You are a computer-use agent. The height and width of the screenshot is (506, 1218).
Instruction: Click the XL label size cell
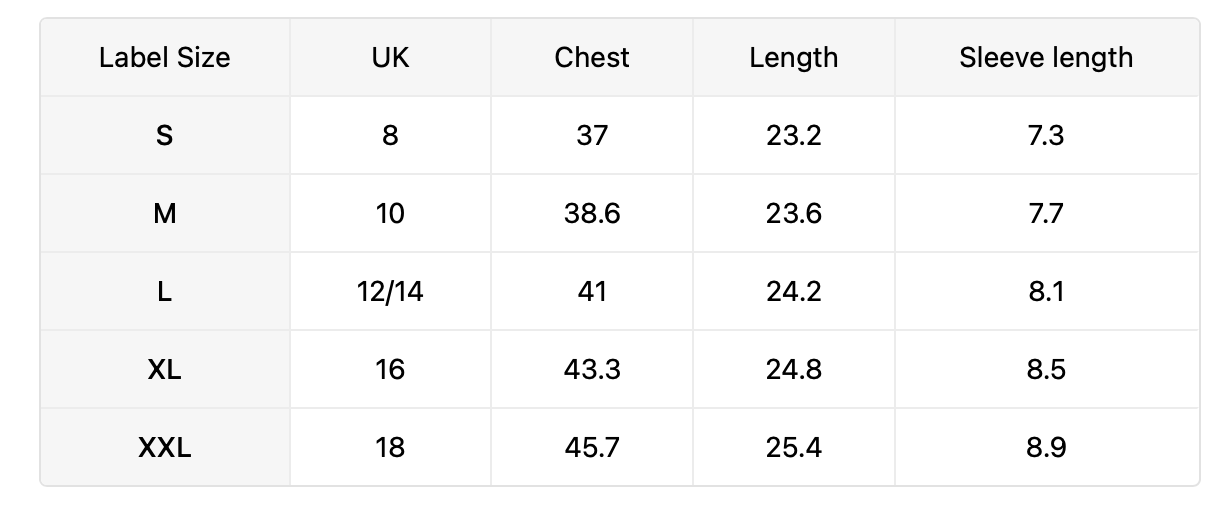point(165,369)
